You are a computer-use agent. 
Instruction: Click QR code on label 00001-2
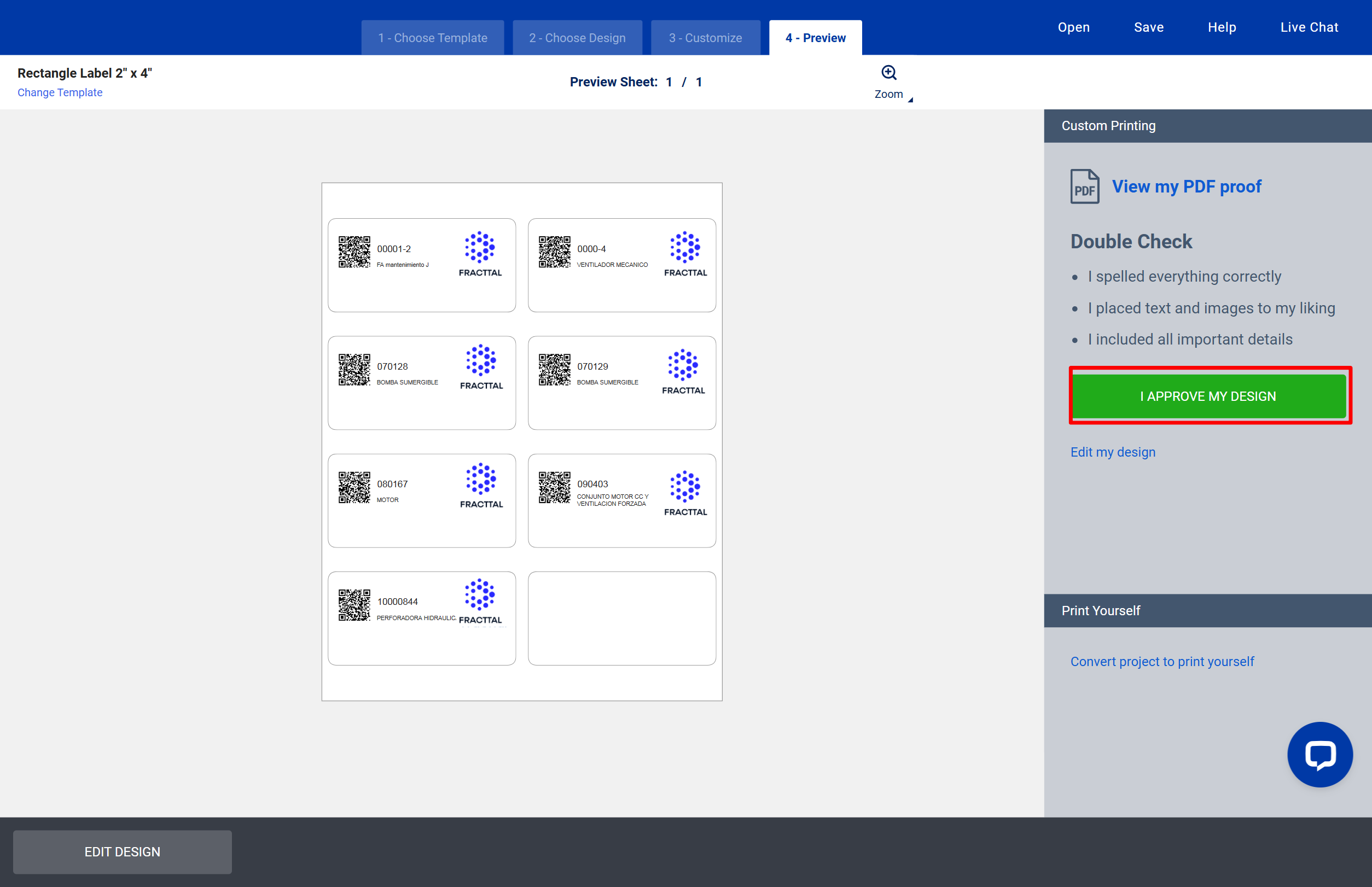(354, 252)
